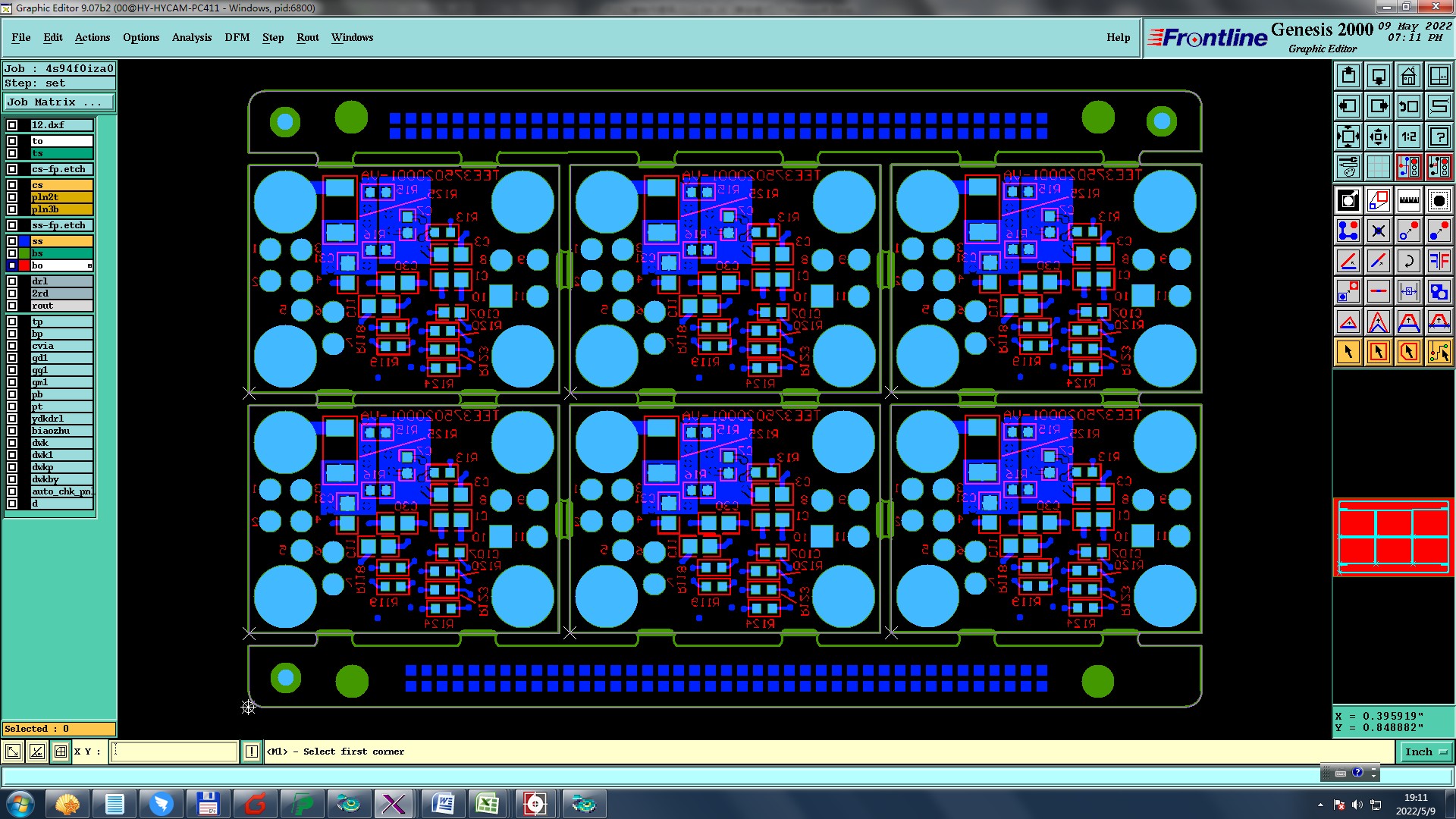Click the mirror feature F icon

point(1439,261)
